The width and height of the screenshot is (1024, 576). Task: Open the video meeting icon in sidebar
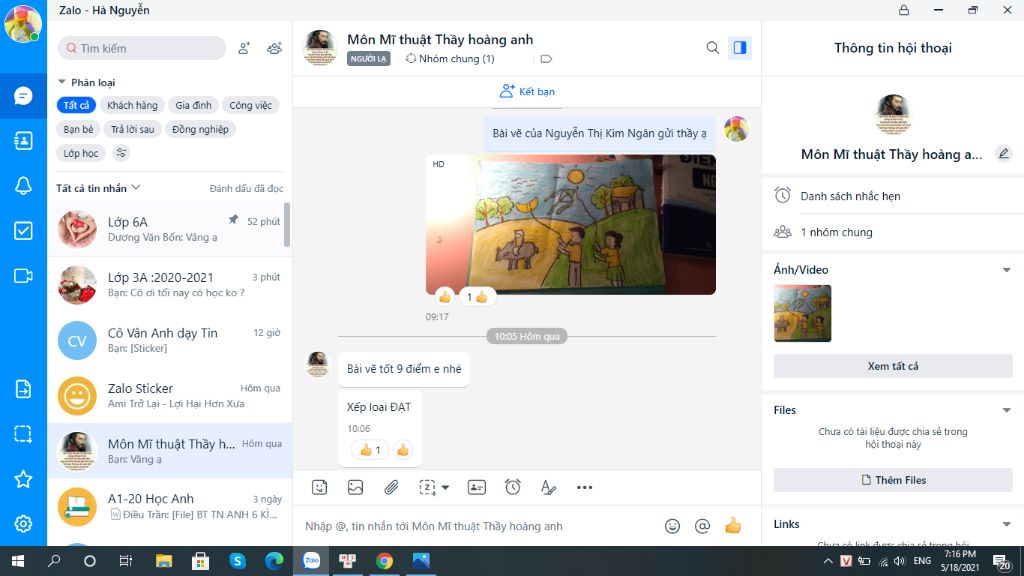click(x=23, y=276)
